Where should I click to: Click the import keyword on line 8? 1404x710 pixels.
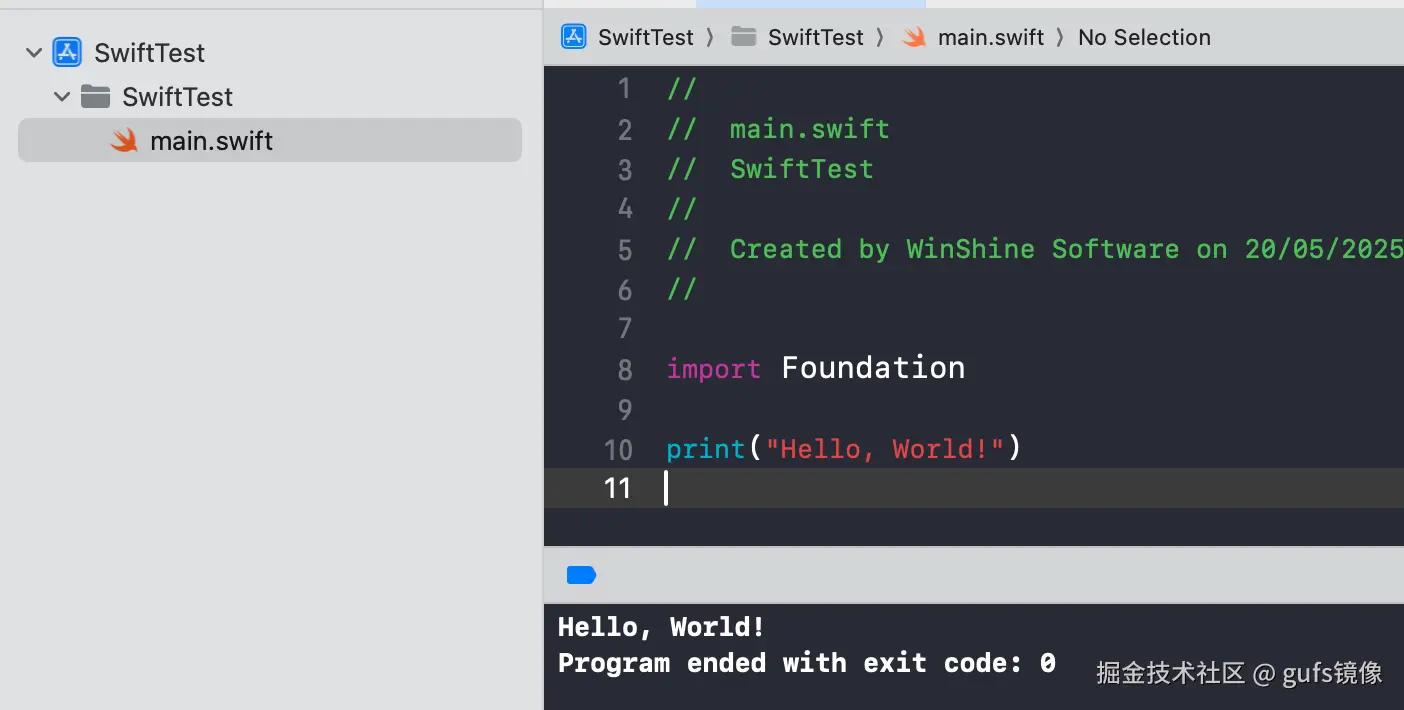[714, 369]
